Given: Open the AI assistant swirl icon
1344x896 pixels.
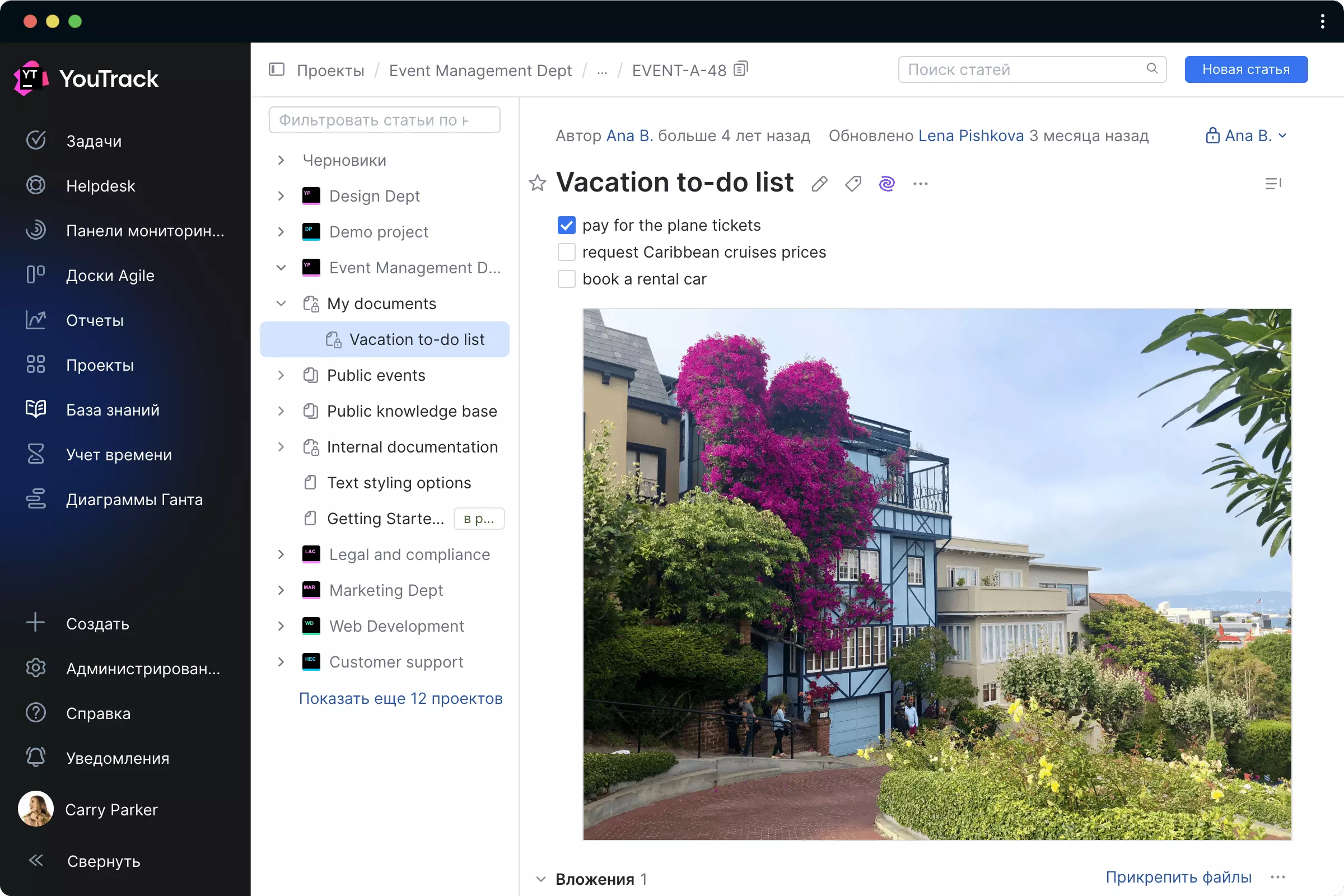Looking at the screenshot, I should click(x=886, y=184).
